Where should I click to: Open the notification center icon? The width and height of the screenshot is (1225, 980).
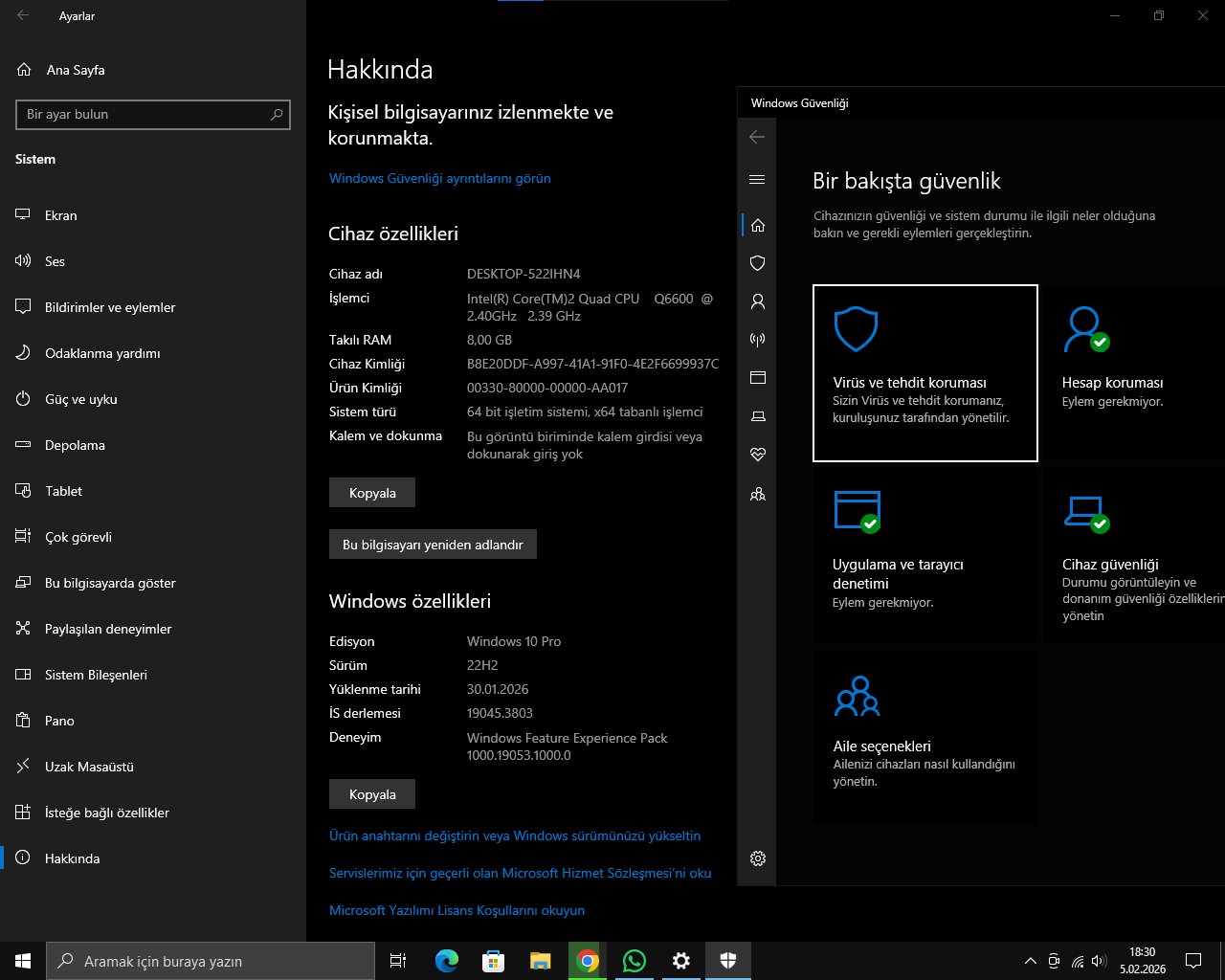[x=1193, y=961]
